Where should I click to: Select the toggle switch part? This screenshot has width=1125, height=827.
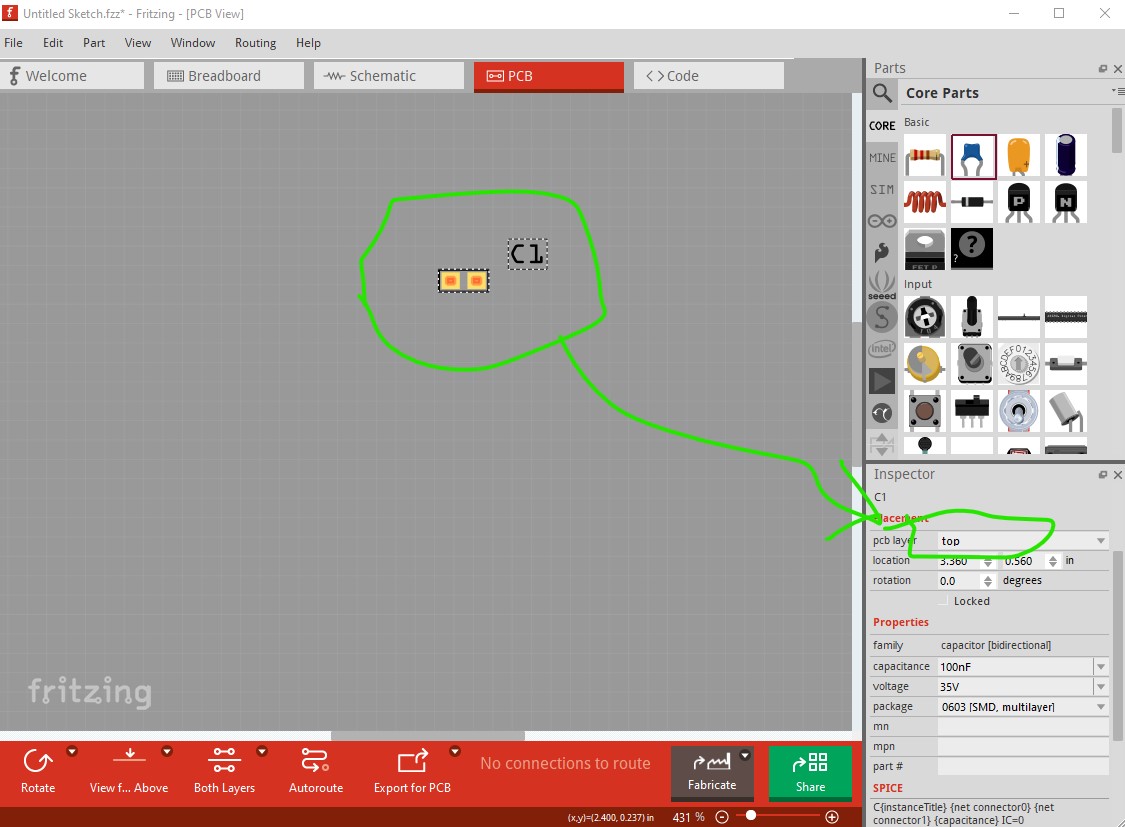(x=1019, y=411)
